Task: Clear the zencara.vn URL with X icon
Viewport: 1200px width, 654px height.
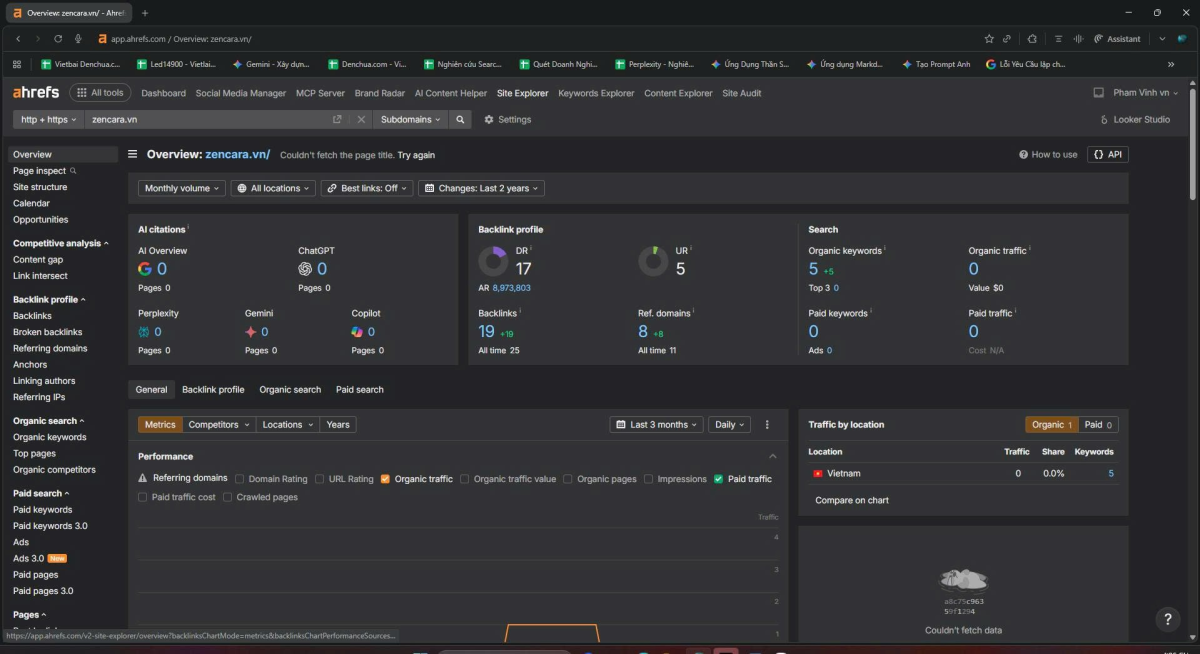Action: (361, 119)
